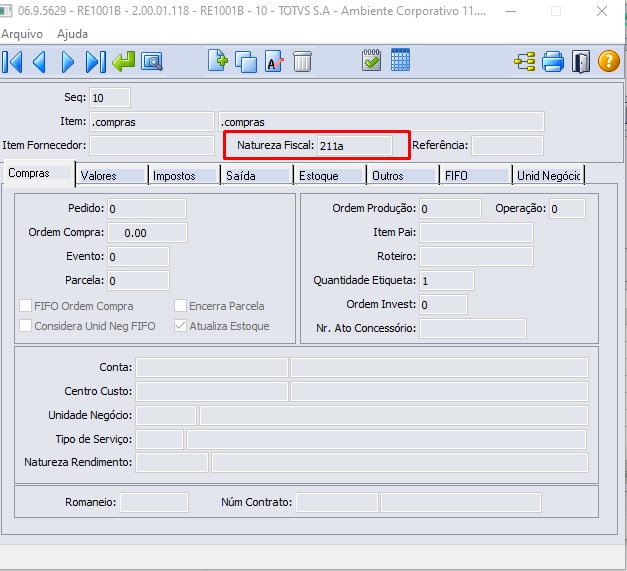Copy the record using duplicate icon
This screenshot has height=571, width=627.
point(246,62)
